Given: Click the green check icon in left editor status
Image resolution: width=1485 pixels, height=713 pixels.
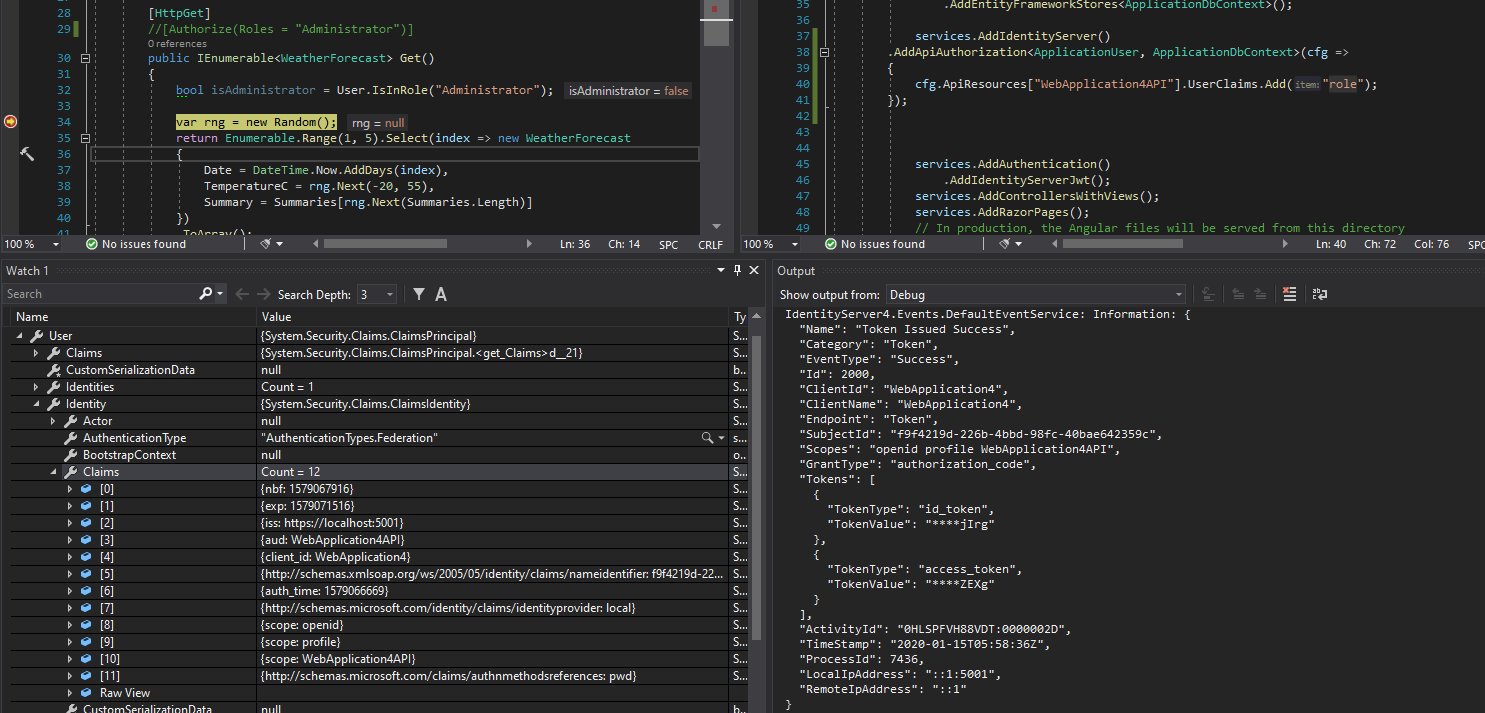Looking at the screenshot, I should coord(91,244).
